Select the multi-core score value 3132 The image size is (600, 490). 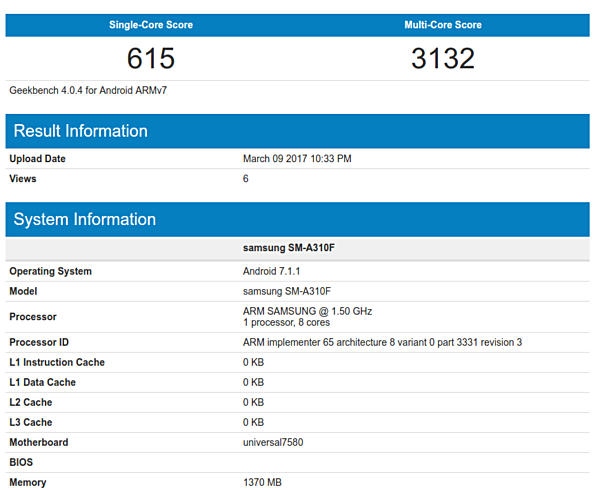coord(442,59)
